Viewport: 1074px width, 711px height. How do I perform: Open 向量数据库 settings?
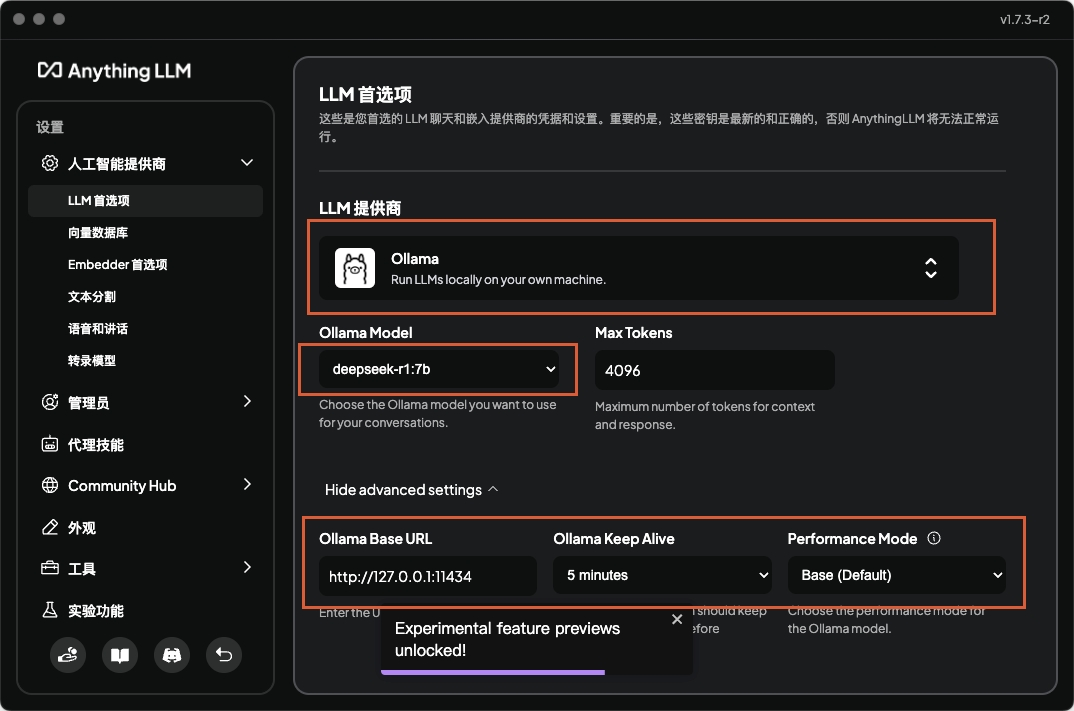[x=98, y=233]
